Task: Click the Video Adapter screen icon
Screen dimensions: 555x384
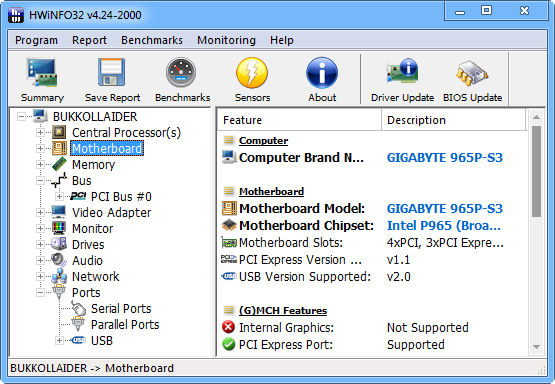Action: coord(58,212)
